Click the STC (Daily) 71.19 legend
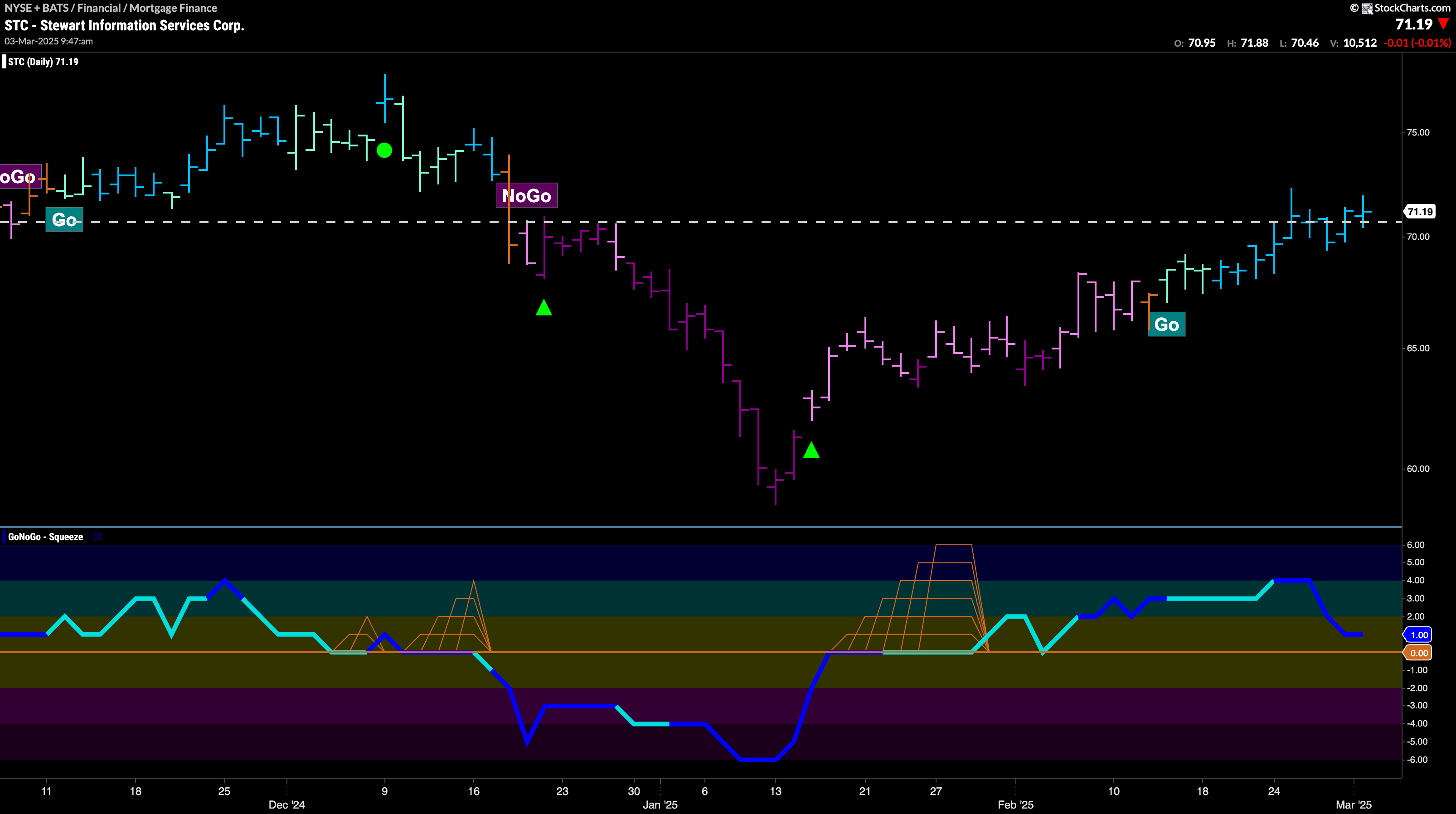 tap(43, 62)
